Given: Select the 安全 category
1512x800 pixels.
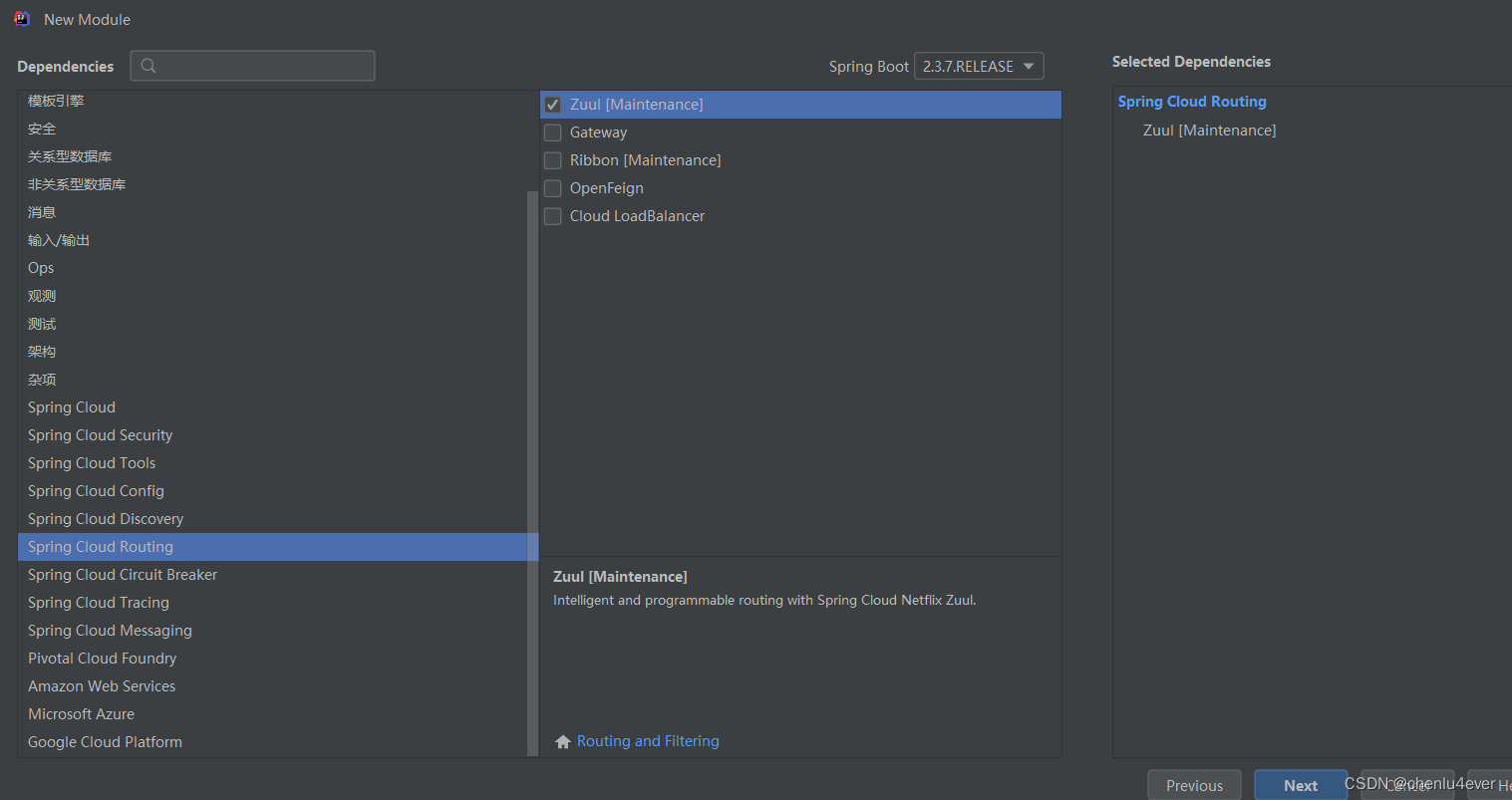Looking at the screenshot, I should click(x=41, y=128).
